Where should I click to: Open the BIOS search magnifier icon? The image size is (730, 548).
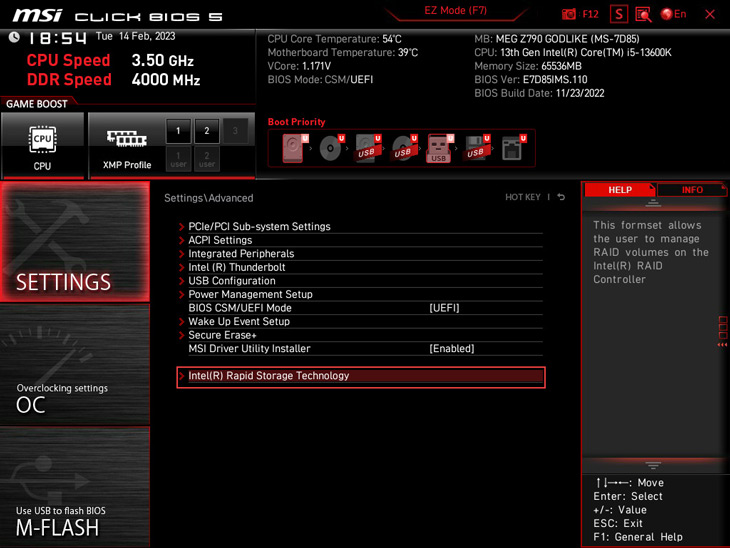coord(643,14)
